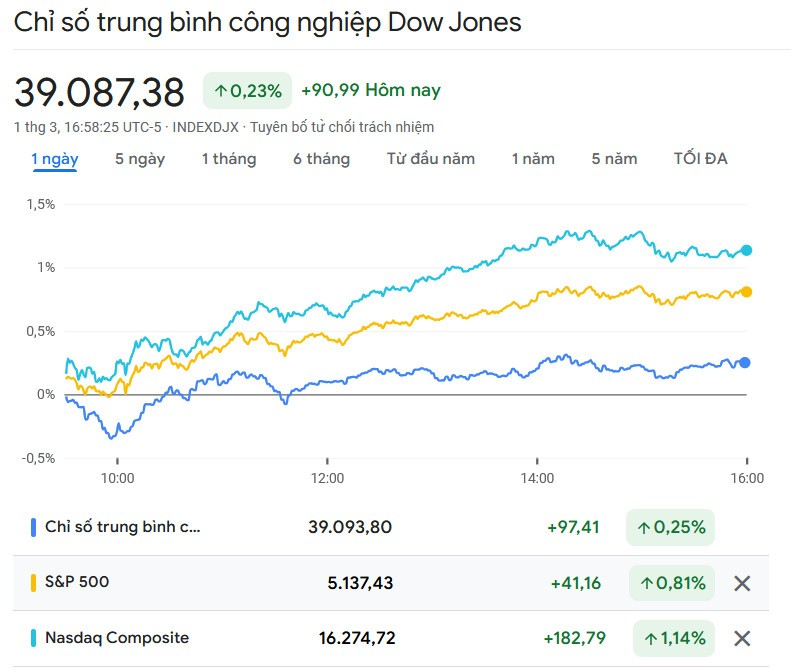Select the 1 ngày time range tab
This screenshot has width=791, height=668.
click(x=55, y=159)
